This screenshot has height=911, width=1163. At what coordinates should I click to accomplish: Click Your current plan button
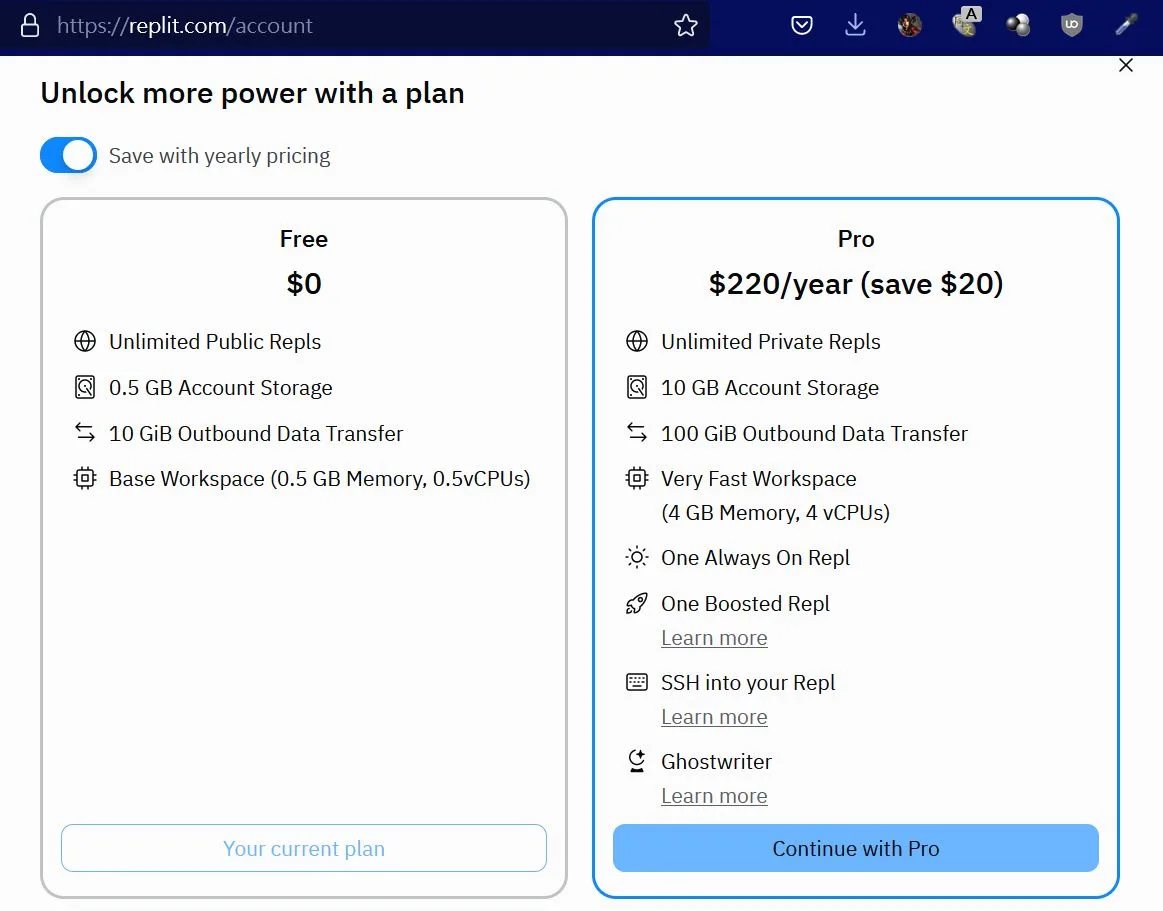(x=303, y=848)
